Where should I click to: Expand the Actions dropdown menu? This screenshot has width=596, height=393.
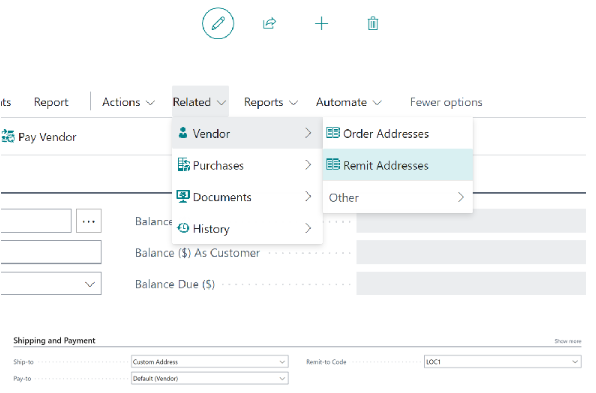pos(130,103)
